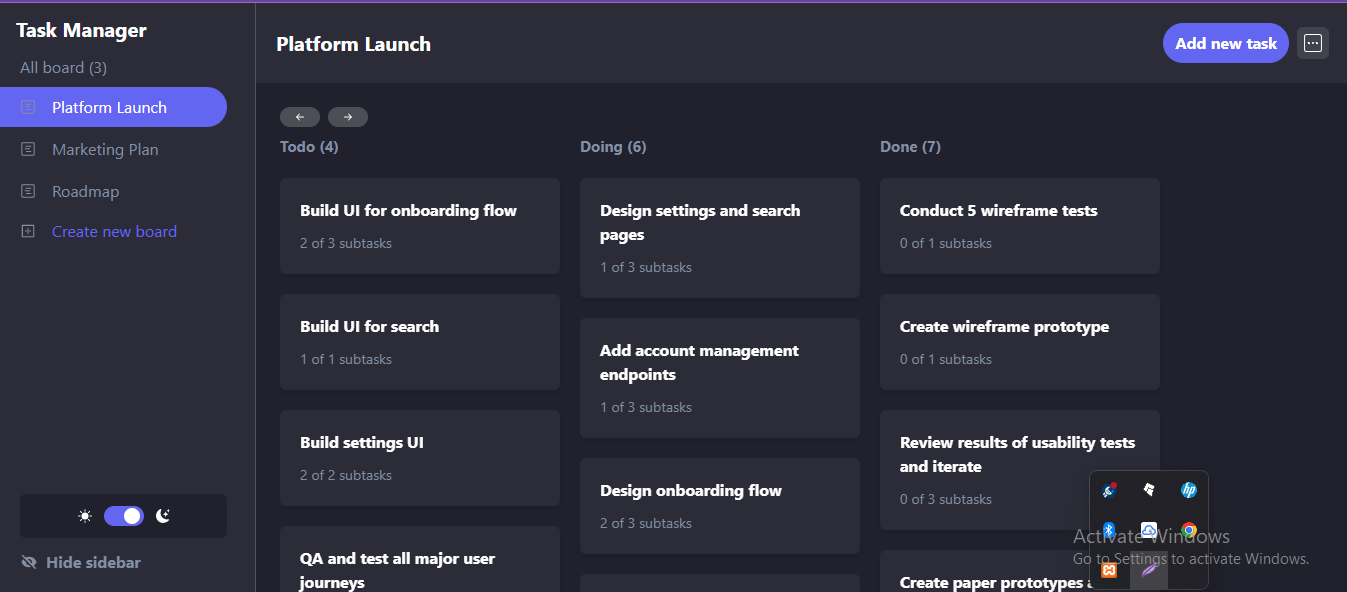
Task: Open the Design settings and search pages card
Action: [719, 238]
